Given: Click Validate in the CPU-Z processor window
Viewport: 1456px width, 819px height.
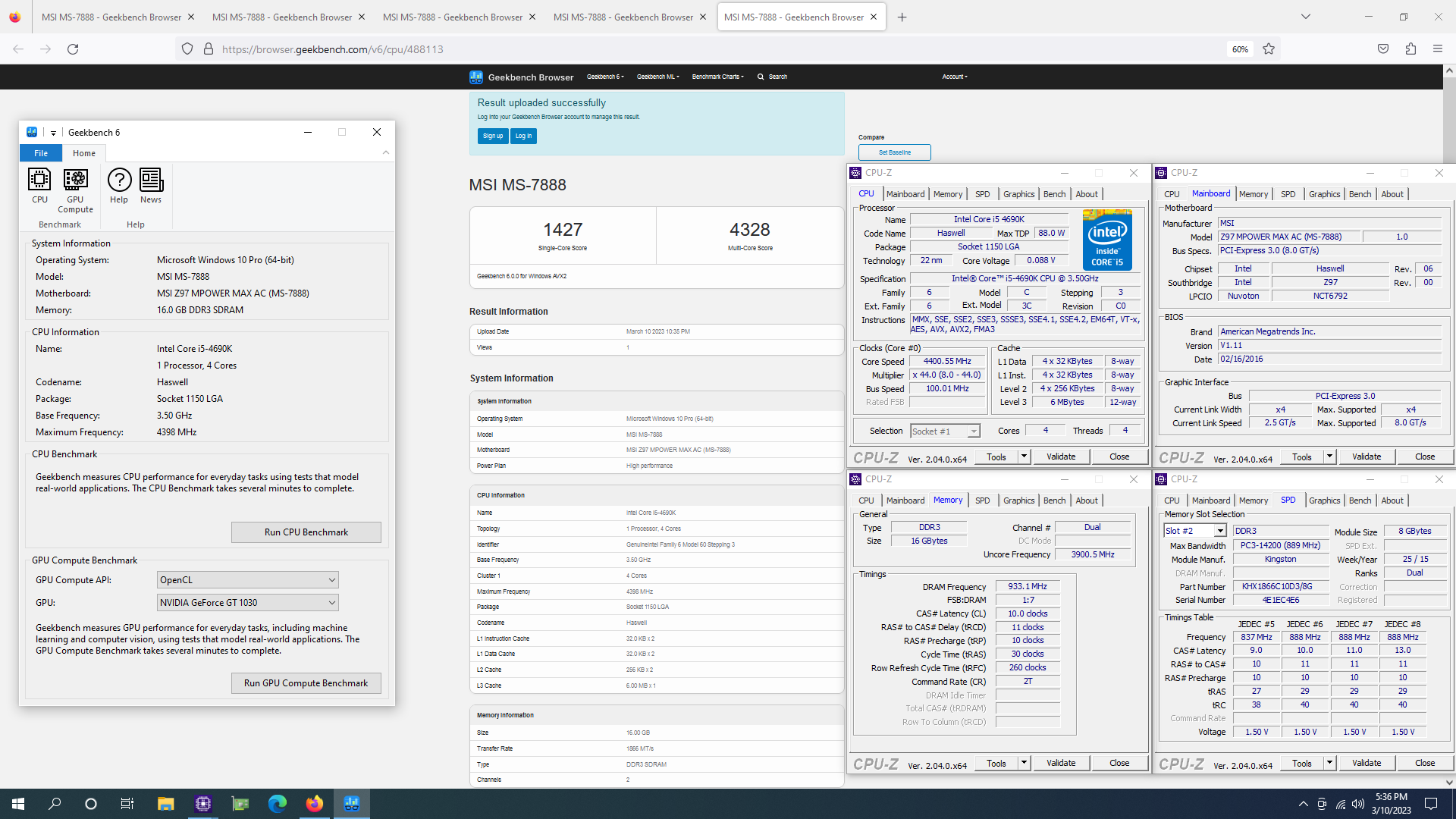Looking at the screenshot, I should [1061, 457].
